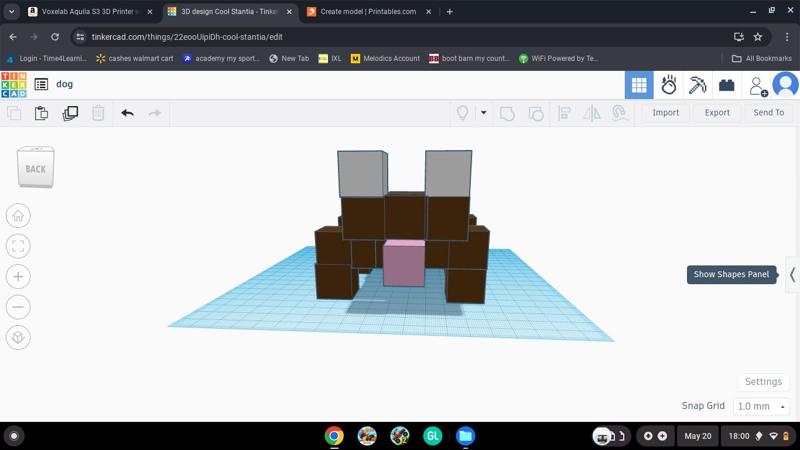Open the IXL bookmark

[330, 59]
